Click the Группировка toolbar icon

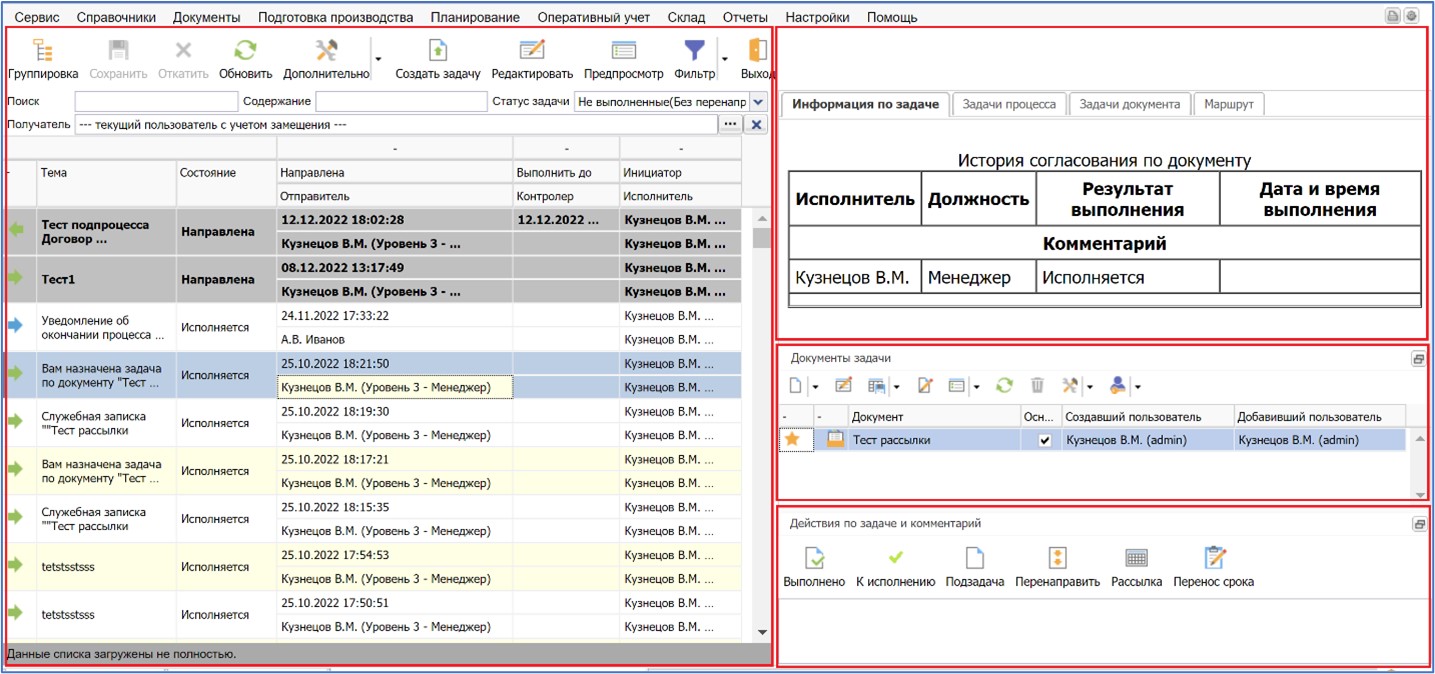tap(43, 52)
